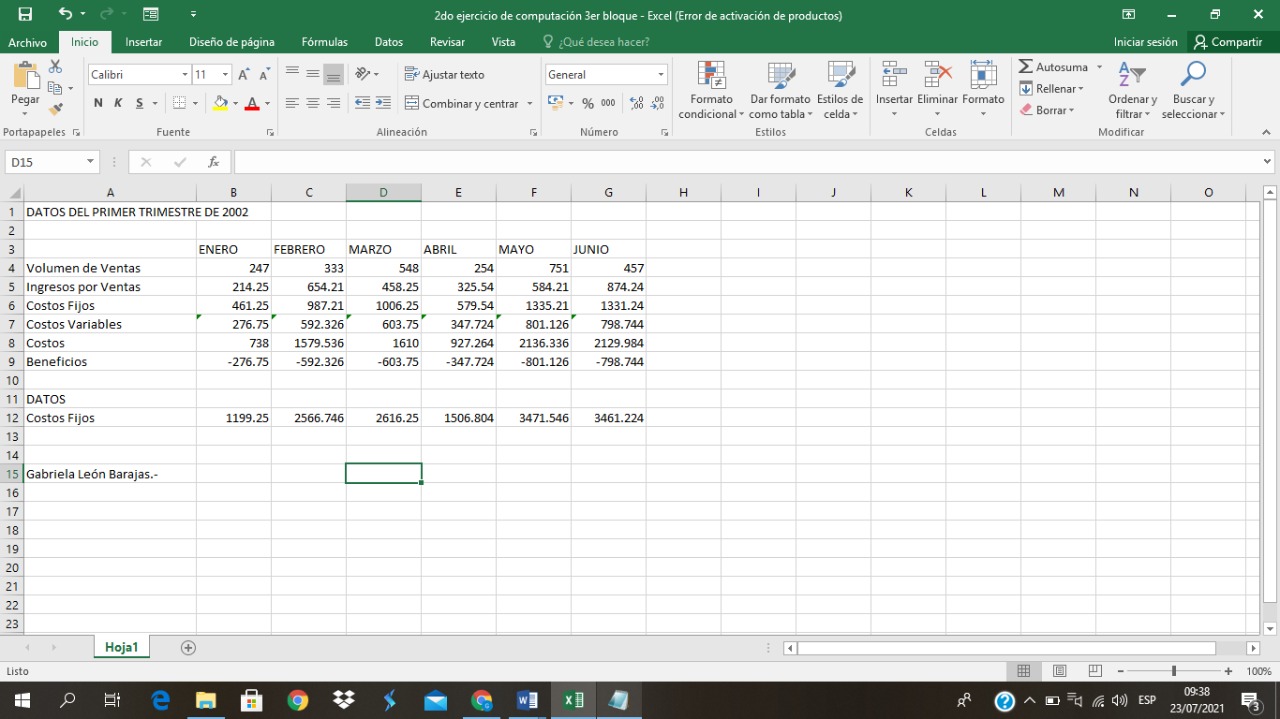Apply the thousands separator style

609,103
